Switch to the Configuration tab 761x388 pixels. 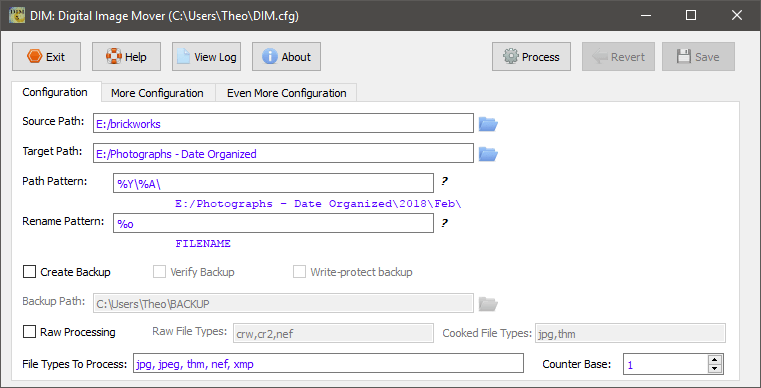[x=55, y=92]
